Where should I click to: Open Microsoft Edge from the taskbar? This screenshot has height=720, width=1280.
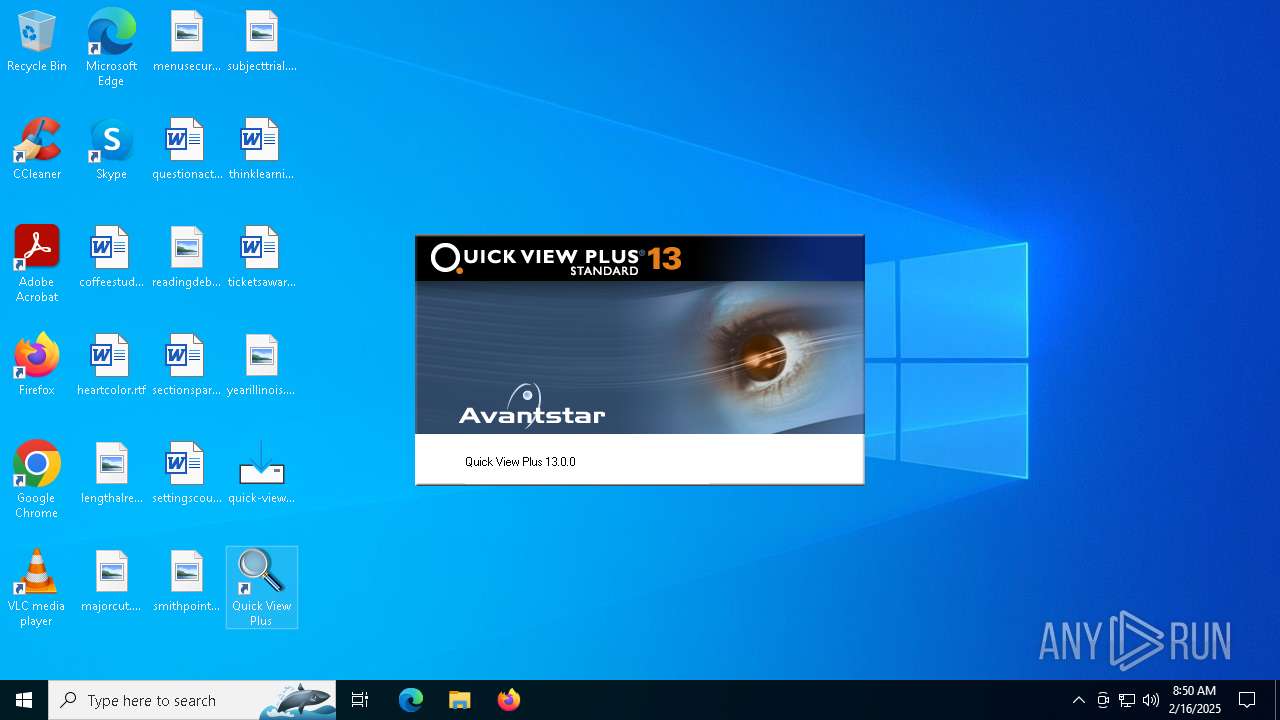(411, 700)
